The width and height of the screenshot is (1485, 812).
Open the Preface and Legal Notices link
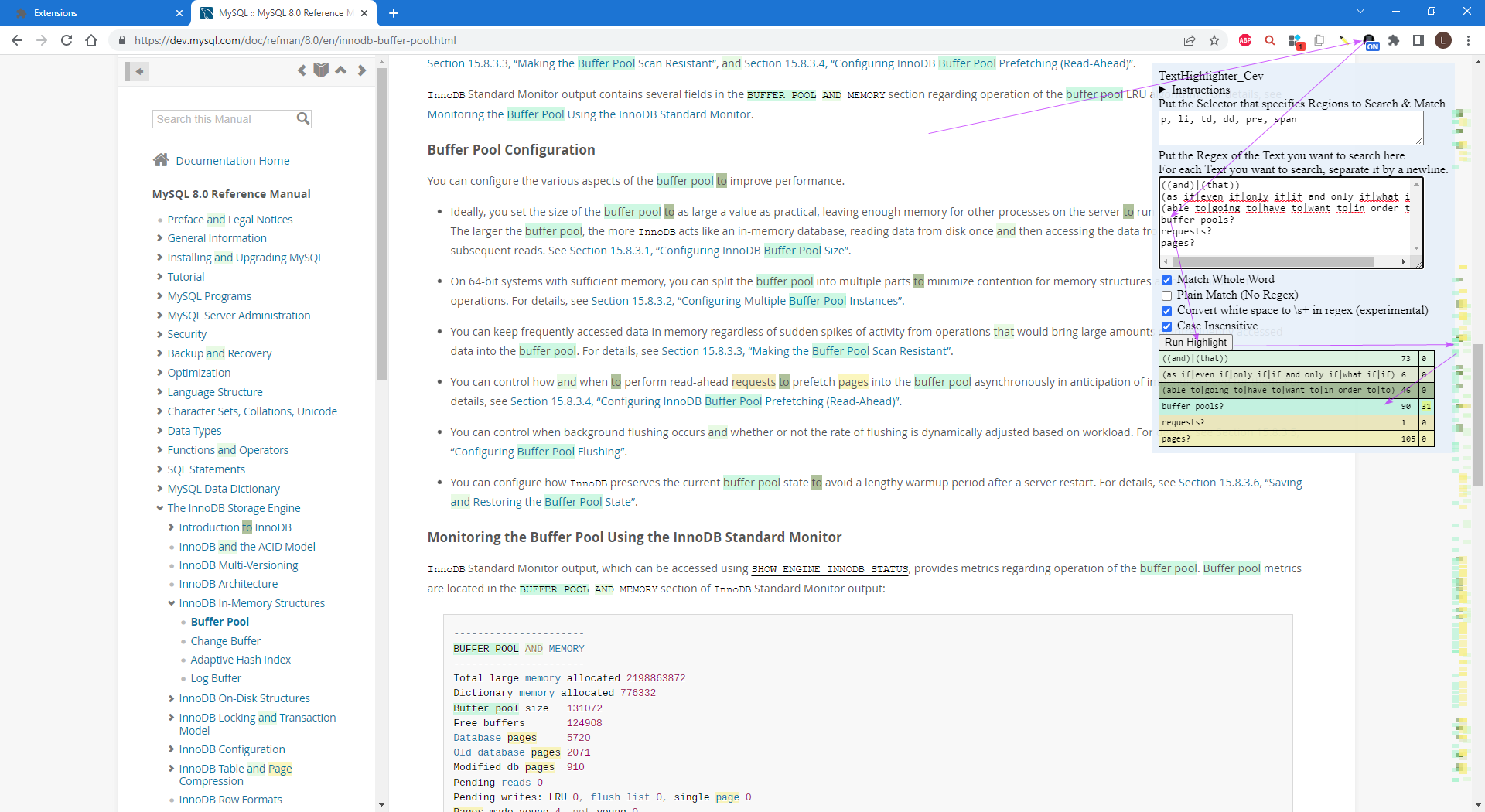point(230,220)
